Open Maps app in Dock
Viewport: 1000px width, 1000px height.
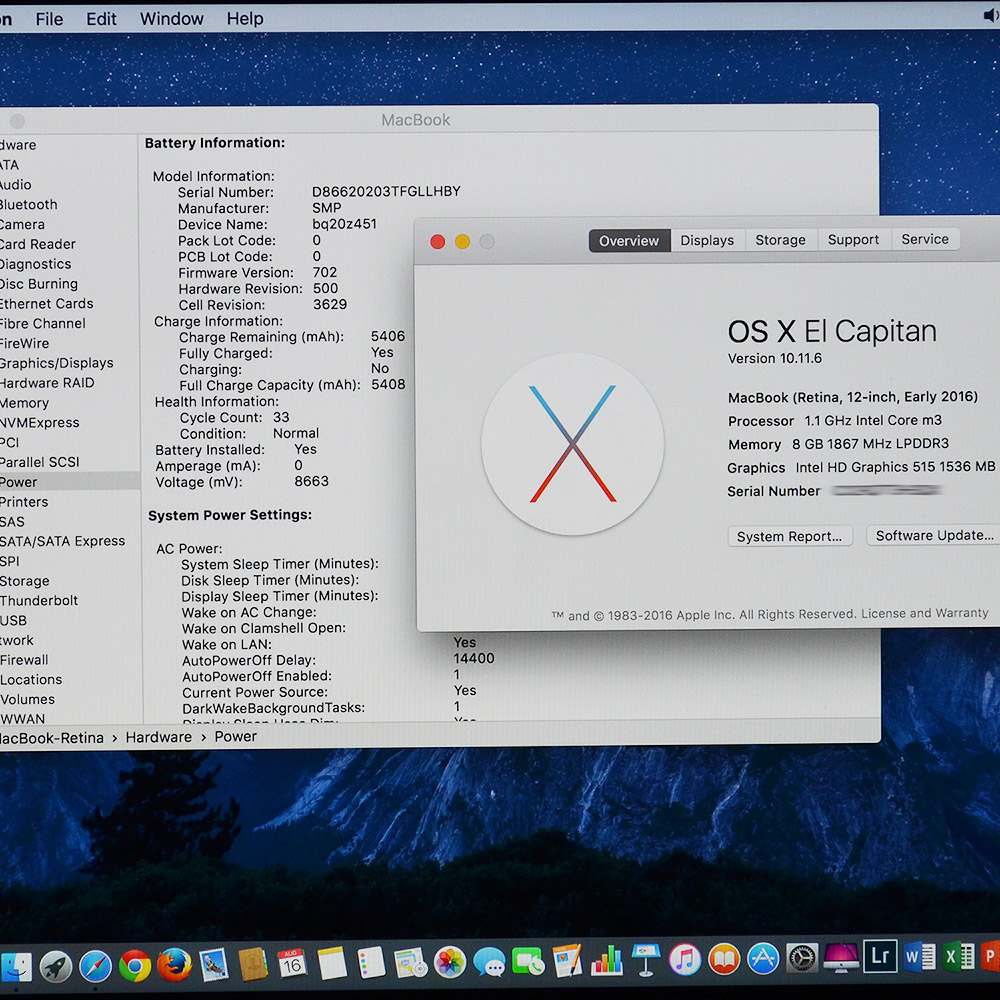411,962
